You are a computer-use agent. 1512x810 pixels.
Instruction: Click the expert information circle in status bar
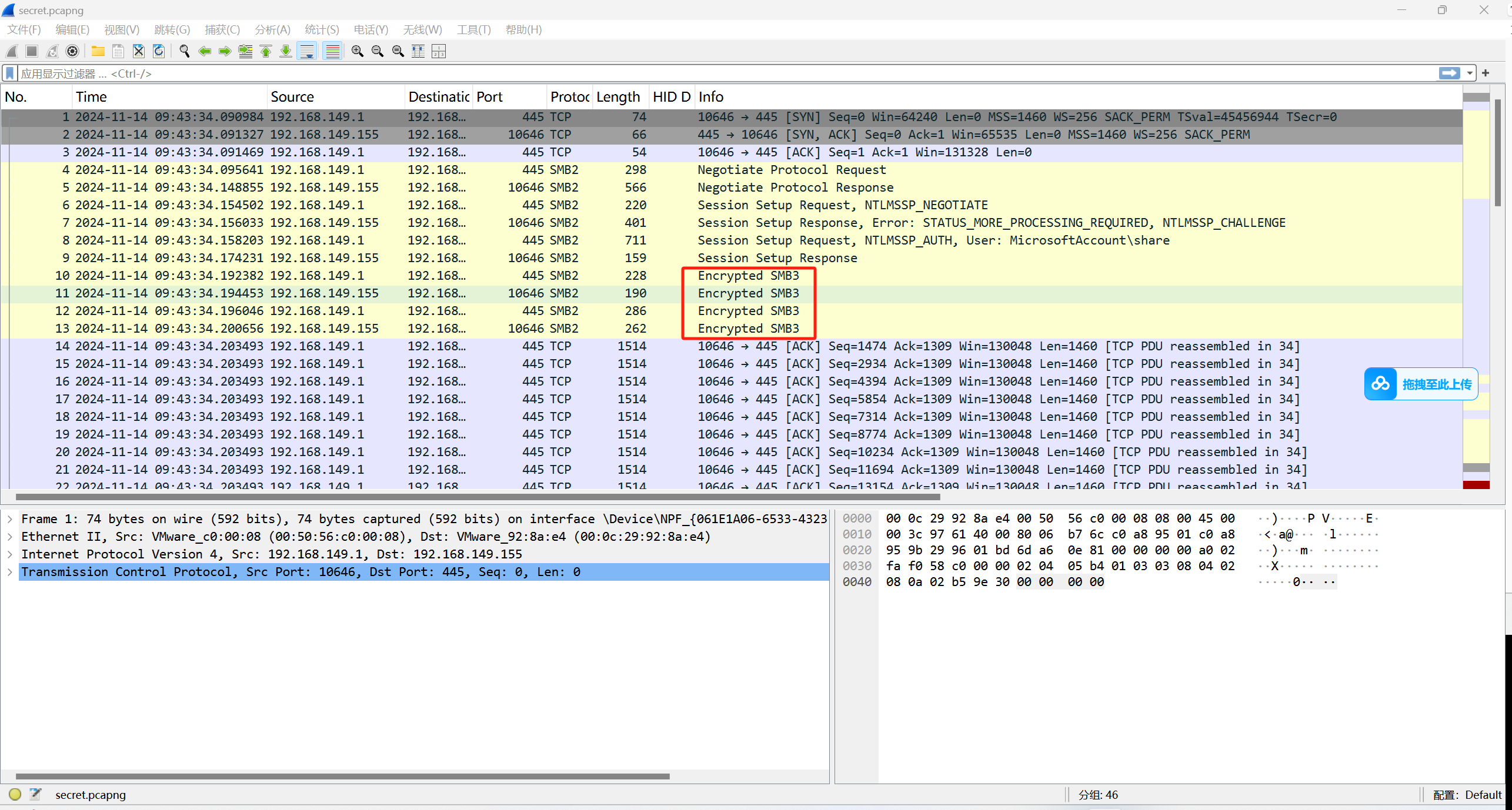point(15,795)
